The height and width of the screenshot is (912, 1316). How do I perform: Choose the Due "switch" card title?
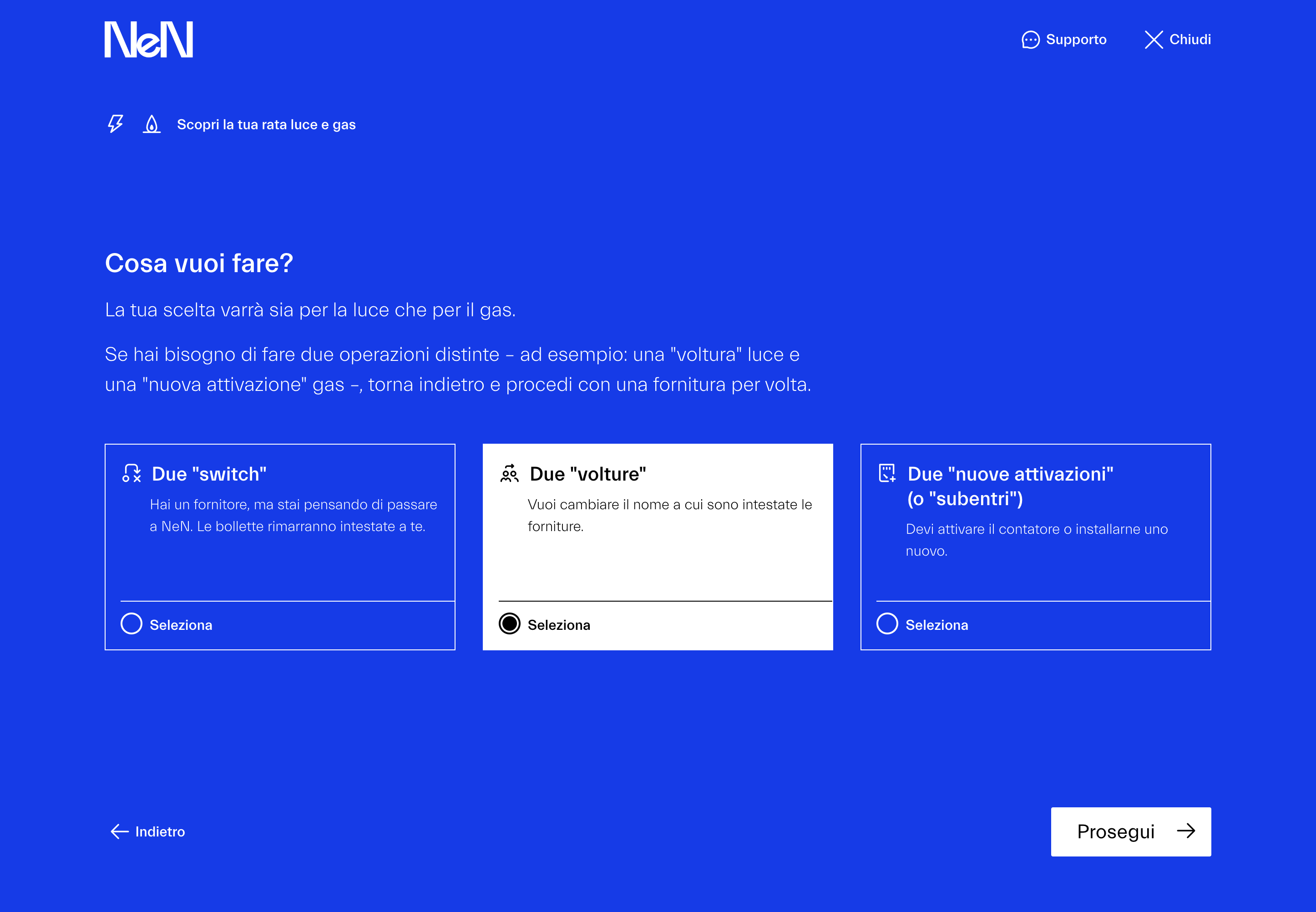209,474
